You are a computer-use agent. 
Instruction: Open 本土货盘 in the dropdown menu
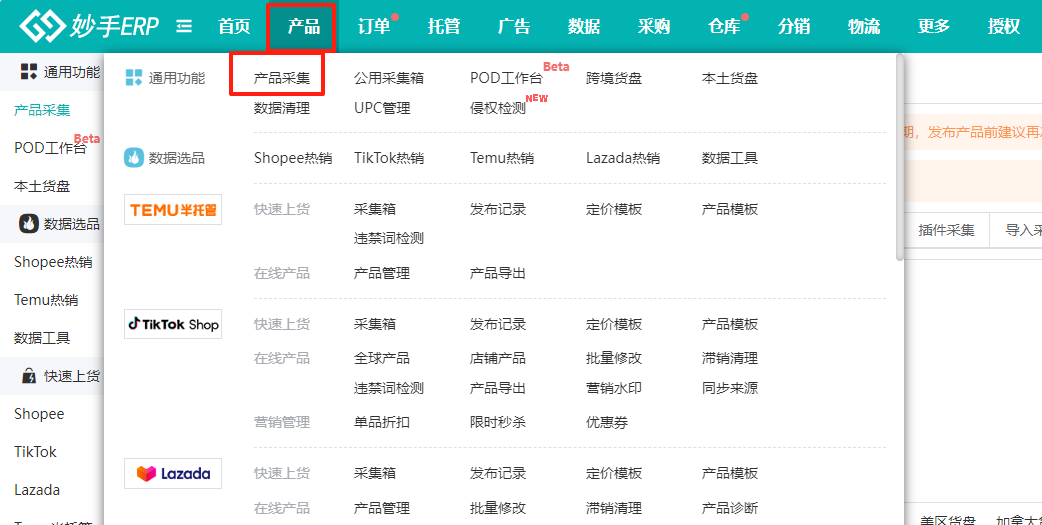(x=730, y=78)
